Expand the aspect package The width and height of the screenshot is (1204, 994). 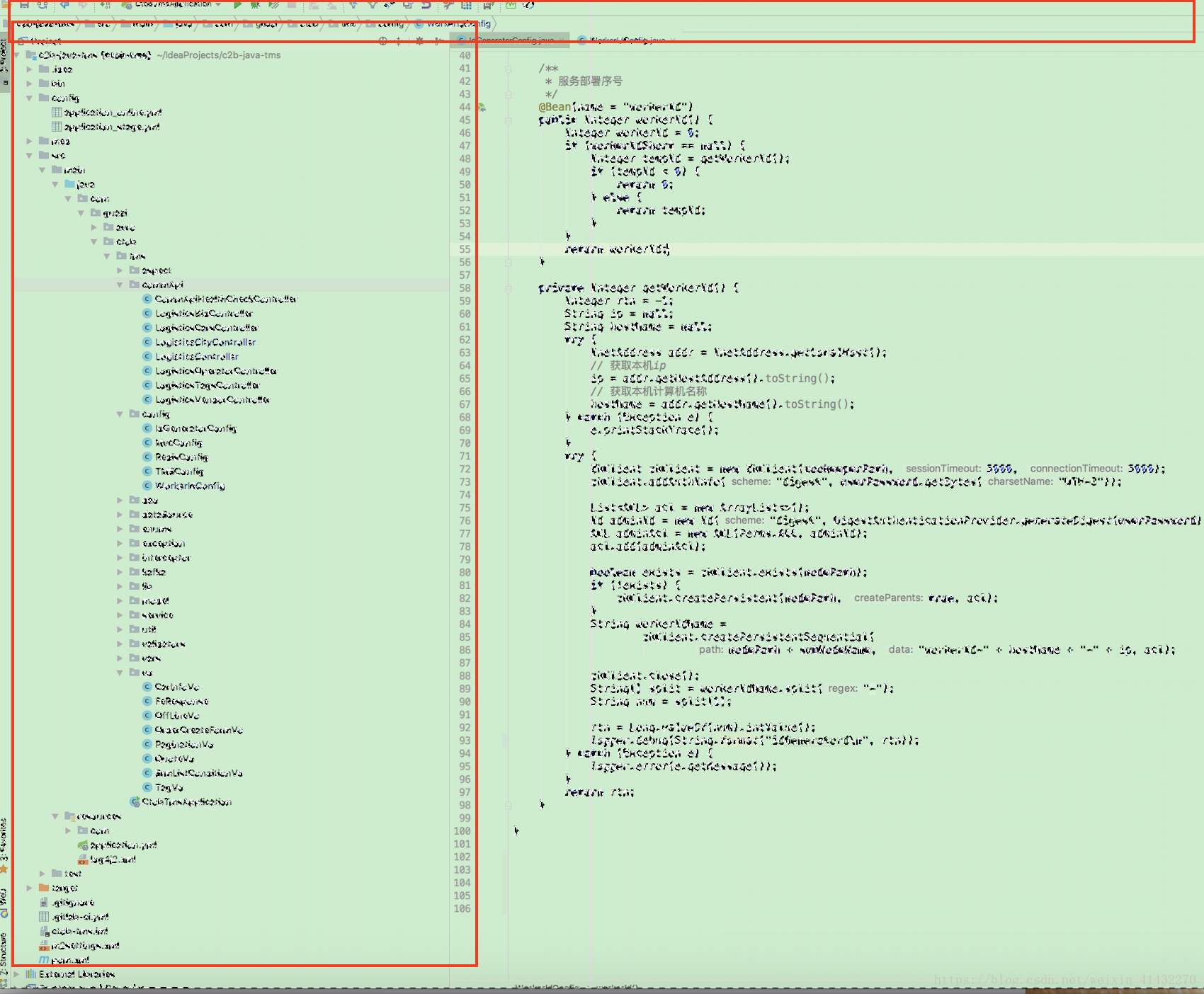click(x=120, y=270)
